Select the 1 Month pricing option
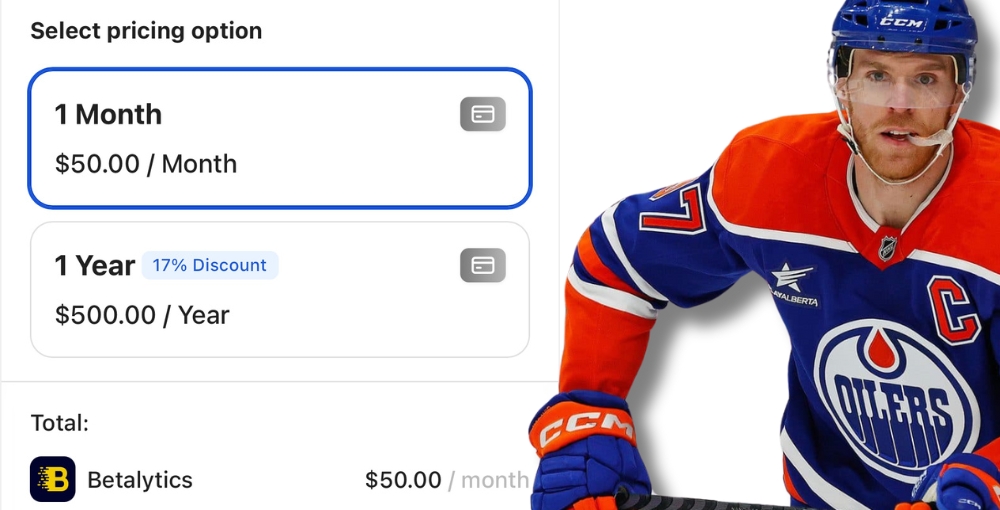The height and width of the screenshot is (510, 1000). click(x=279, y=138)
